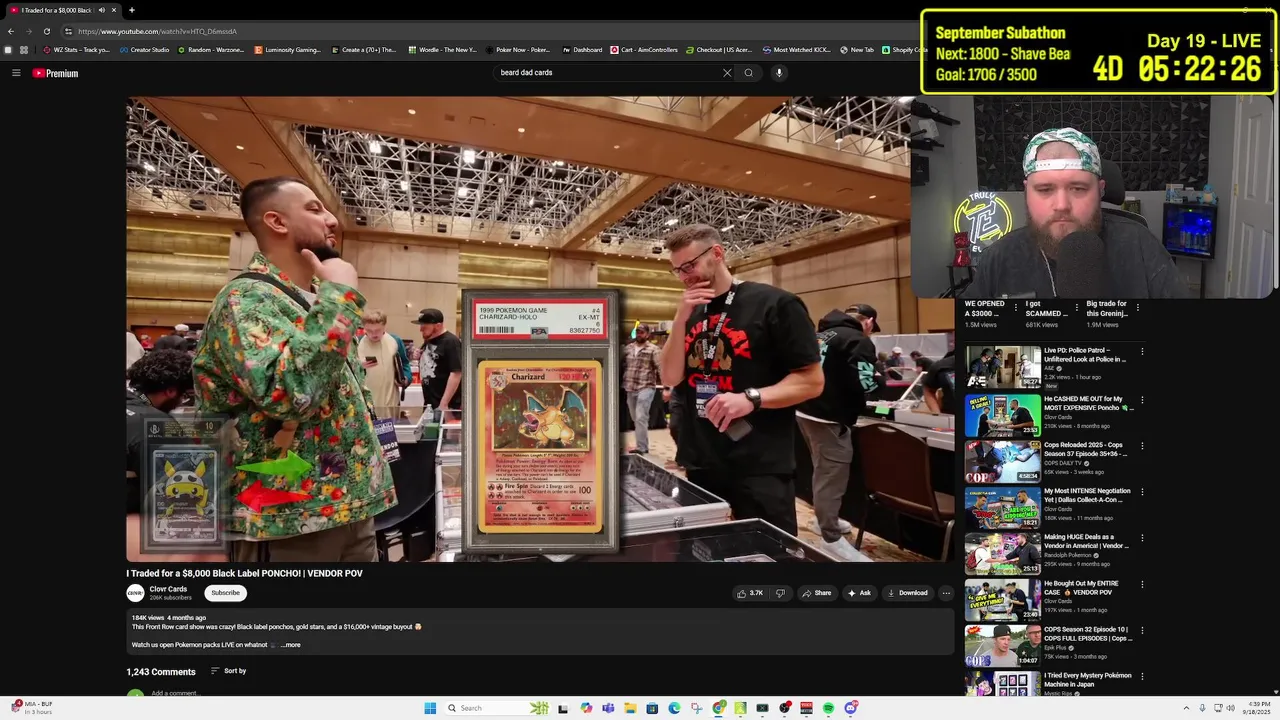Click the magnifier search button

[x=748, y=73]
